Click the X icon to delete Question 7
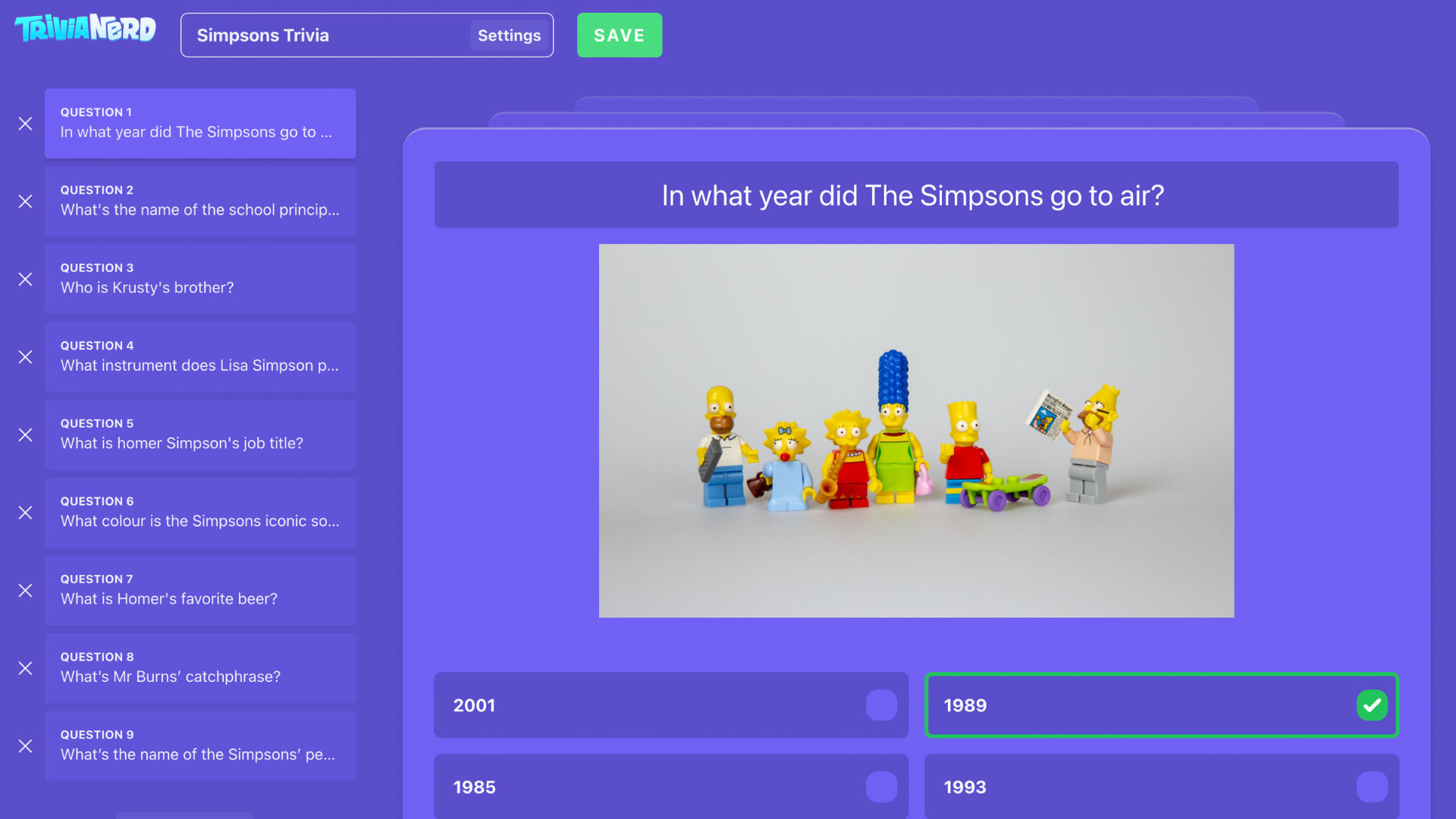 coord(25,589)
